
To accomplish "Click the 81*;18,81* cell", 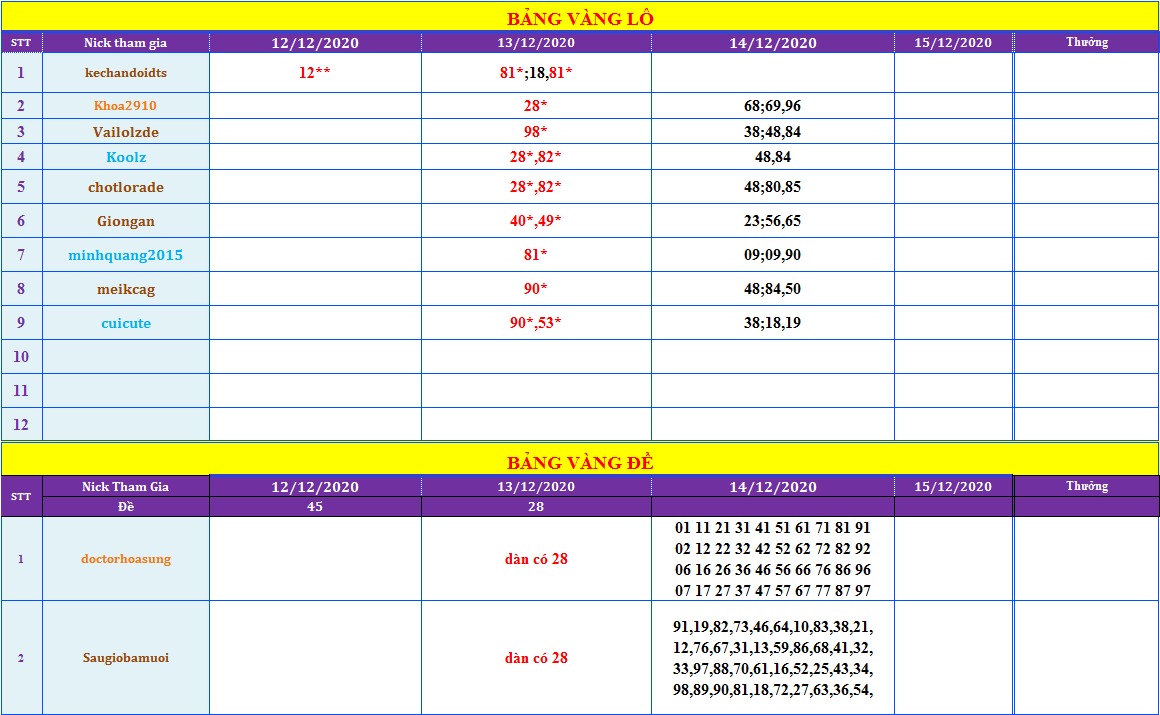I will click(536, 73).
